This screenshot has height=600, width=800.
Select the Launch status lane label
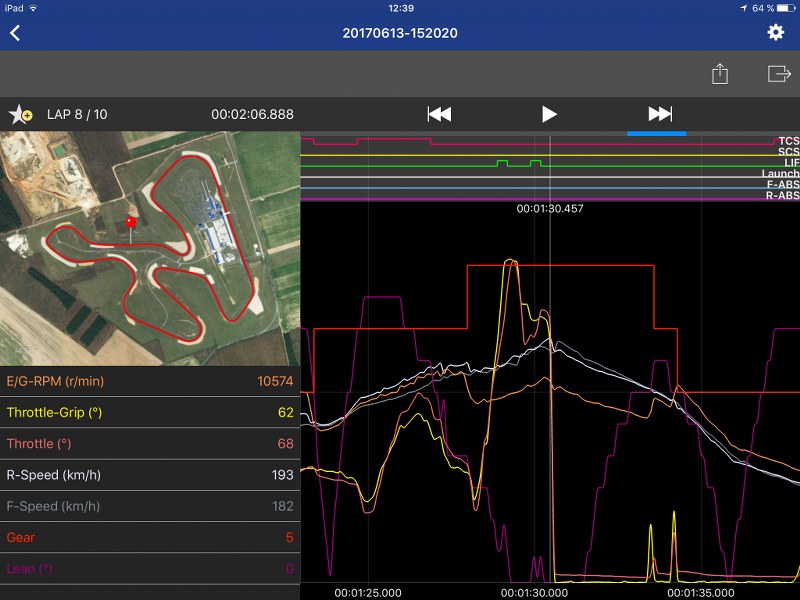780,173
